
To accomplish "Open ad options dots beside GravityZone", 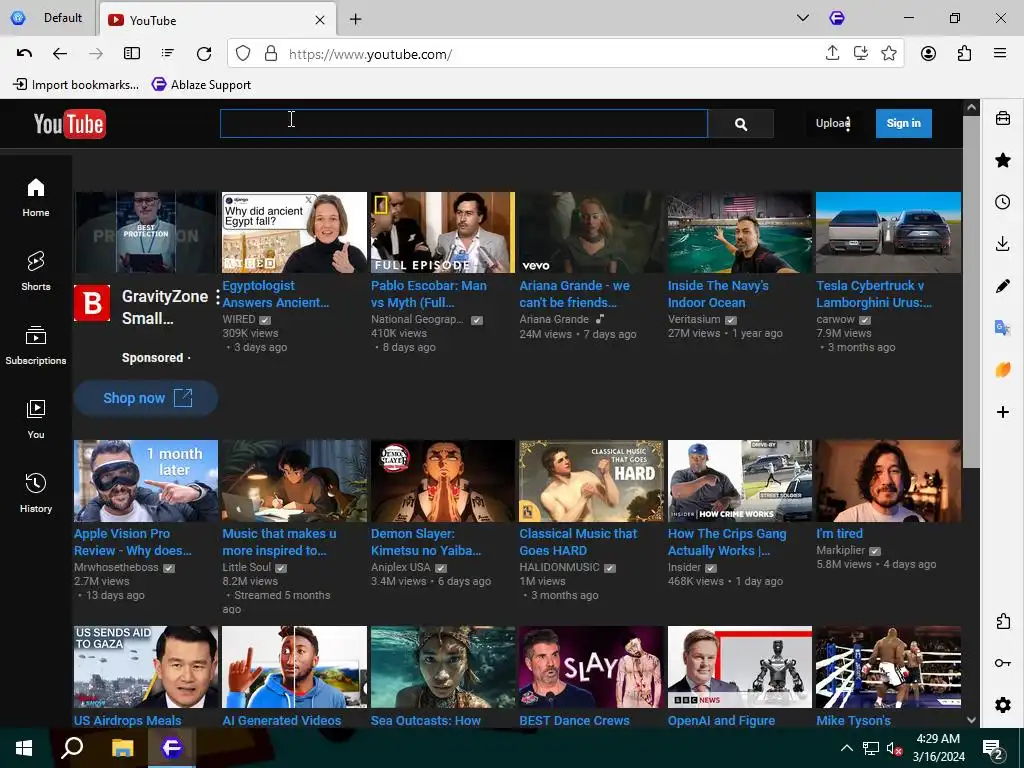I will (x=217, y=297).
